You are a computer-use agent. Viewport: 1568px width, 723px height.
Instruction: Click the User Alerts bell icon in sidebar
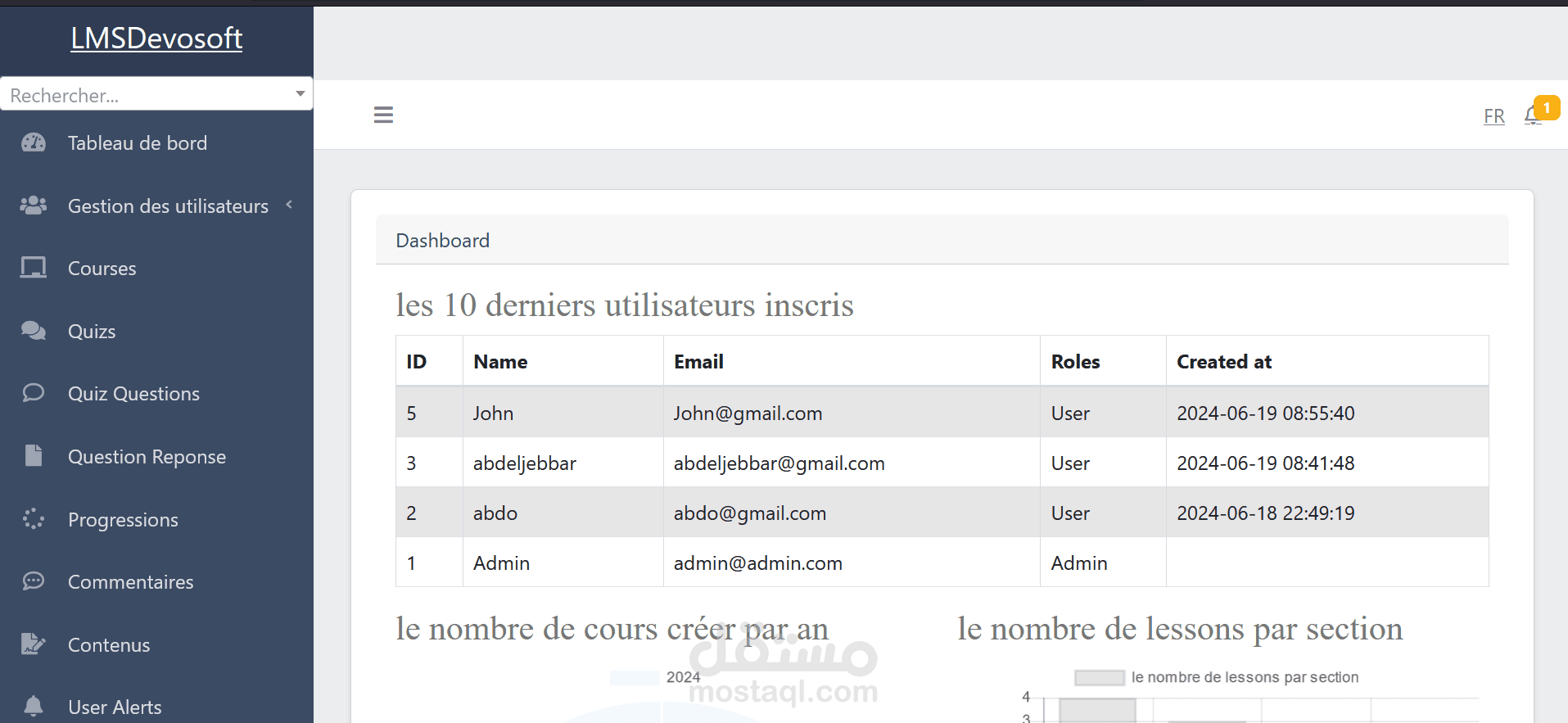pos(34,706)
